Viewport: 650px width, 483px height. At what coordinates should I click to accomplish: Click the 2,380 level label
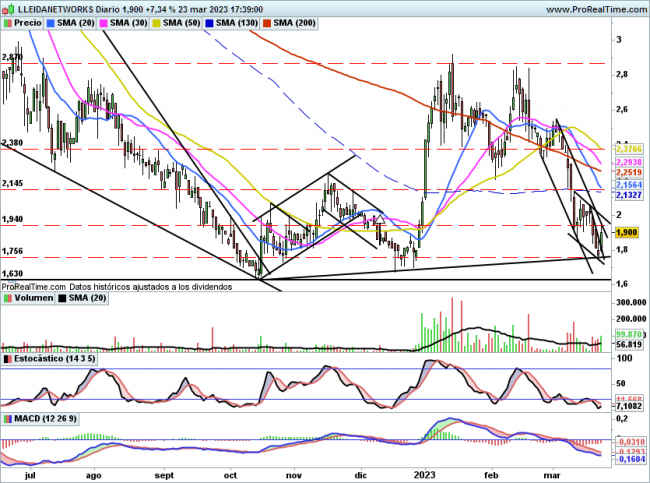click(12, 143)
